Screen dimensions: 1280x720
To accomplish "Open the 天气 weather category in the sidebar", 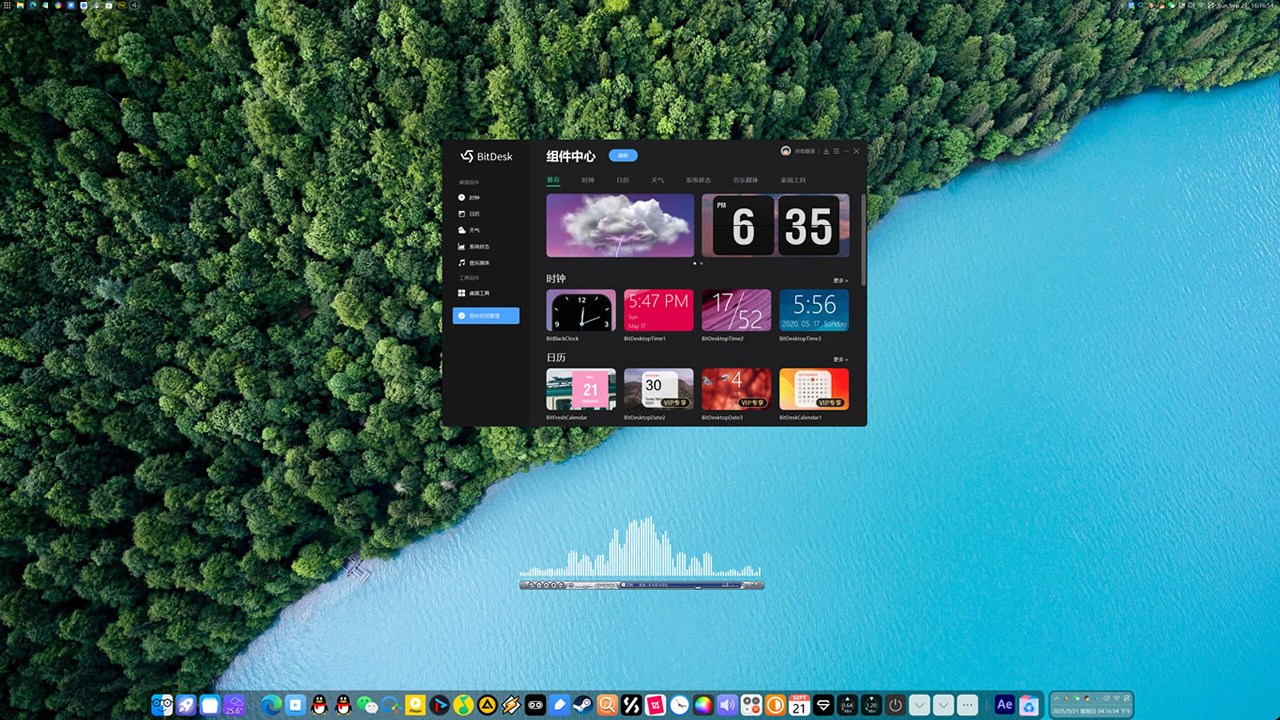I will (x=473, y=230).
